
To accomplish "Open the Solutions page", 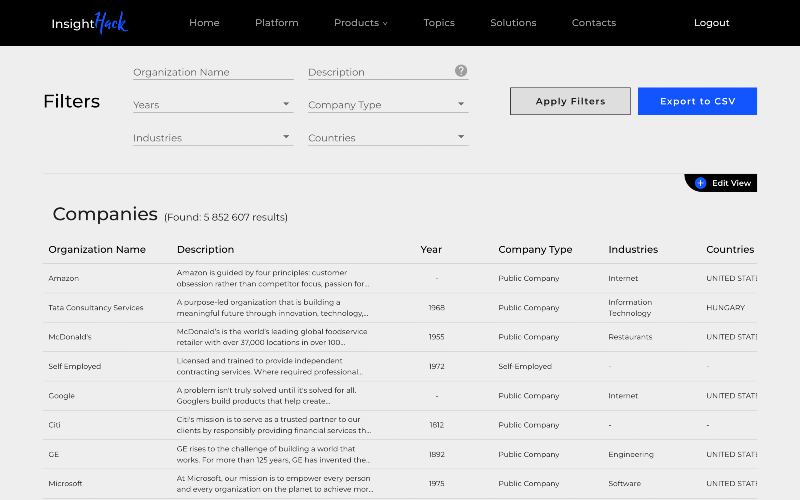I will click(513, 23).
